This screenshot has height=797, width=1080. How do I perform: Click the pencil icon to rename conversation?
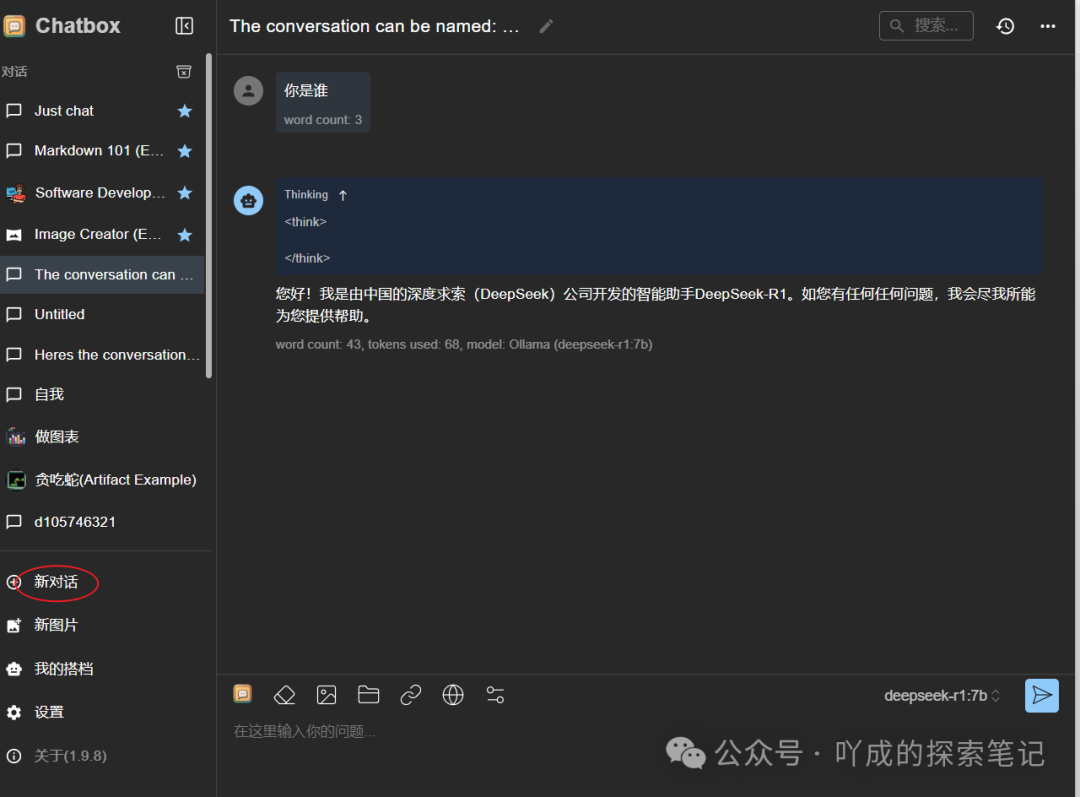pyautogui.click(x=546, y=26)
